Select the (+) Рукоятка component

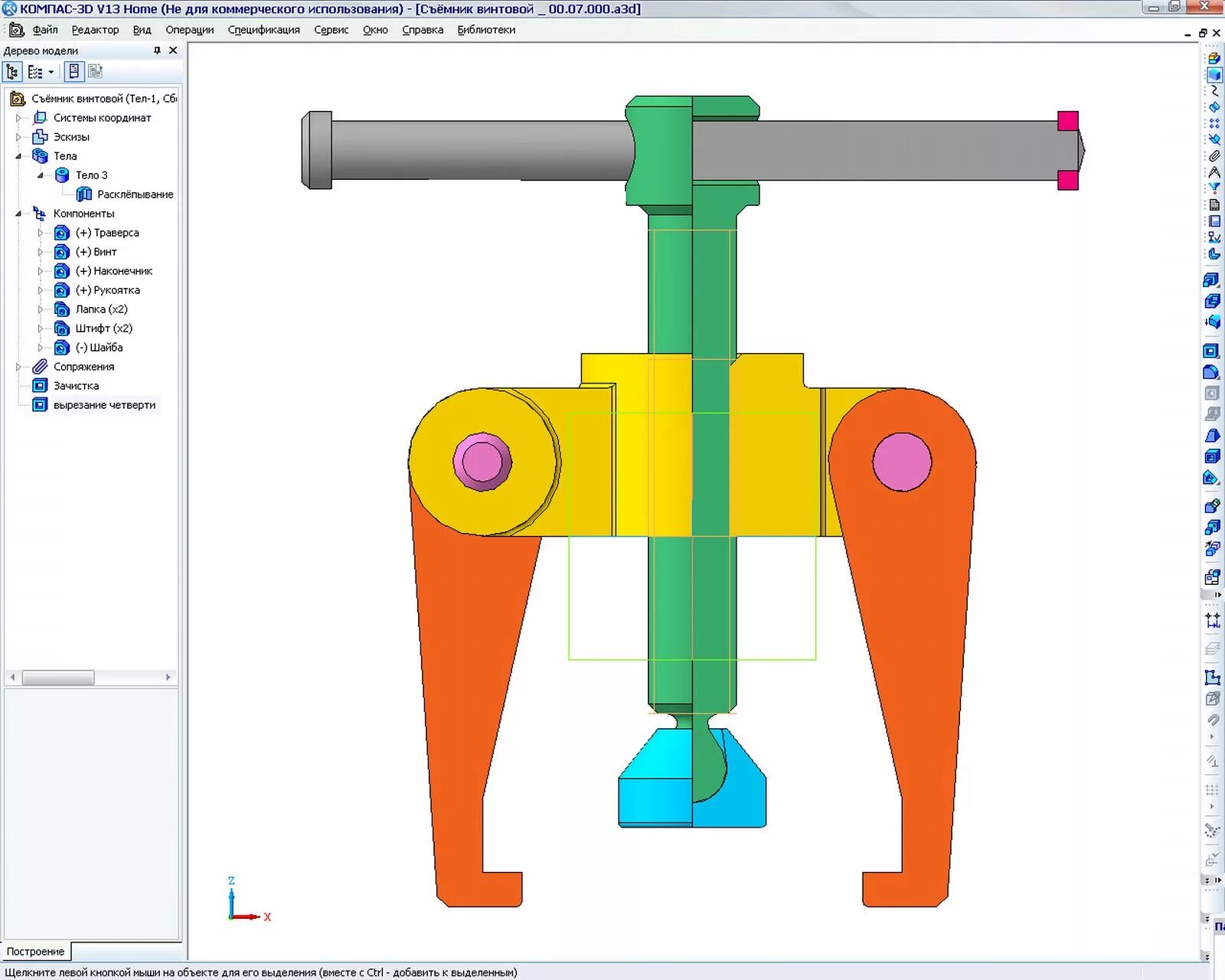pyautogui.click(x=107, y=290)
